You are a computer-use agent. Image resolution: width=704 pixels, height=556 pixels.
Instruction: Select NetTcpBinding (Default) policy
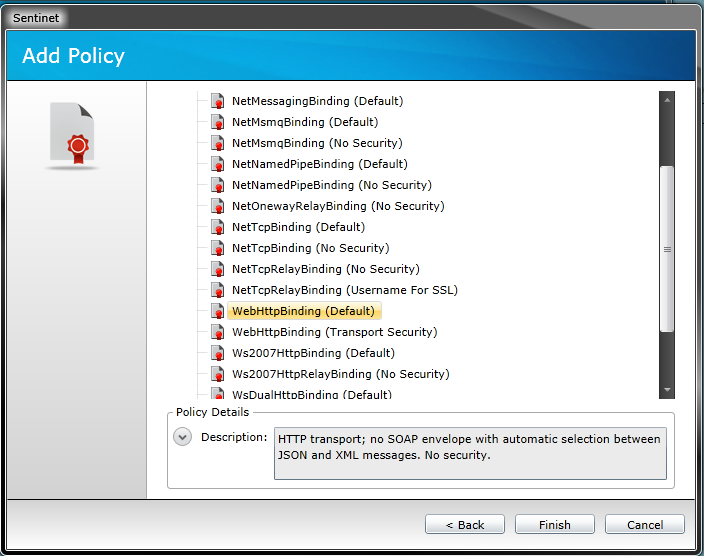(299, 227)
